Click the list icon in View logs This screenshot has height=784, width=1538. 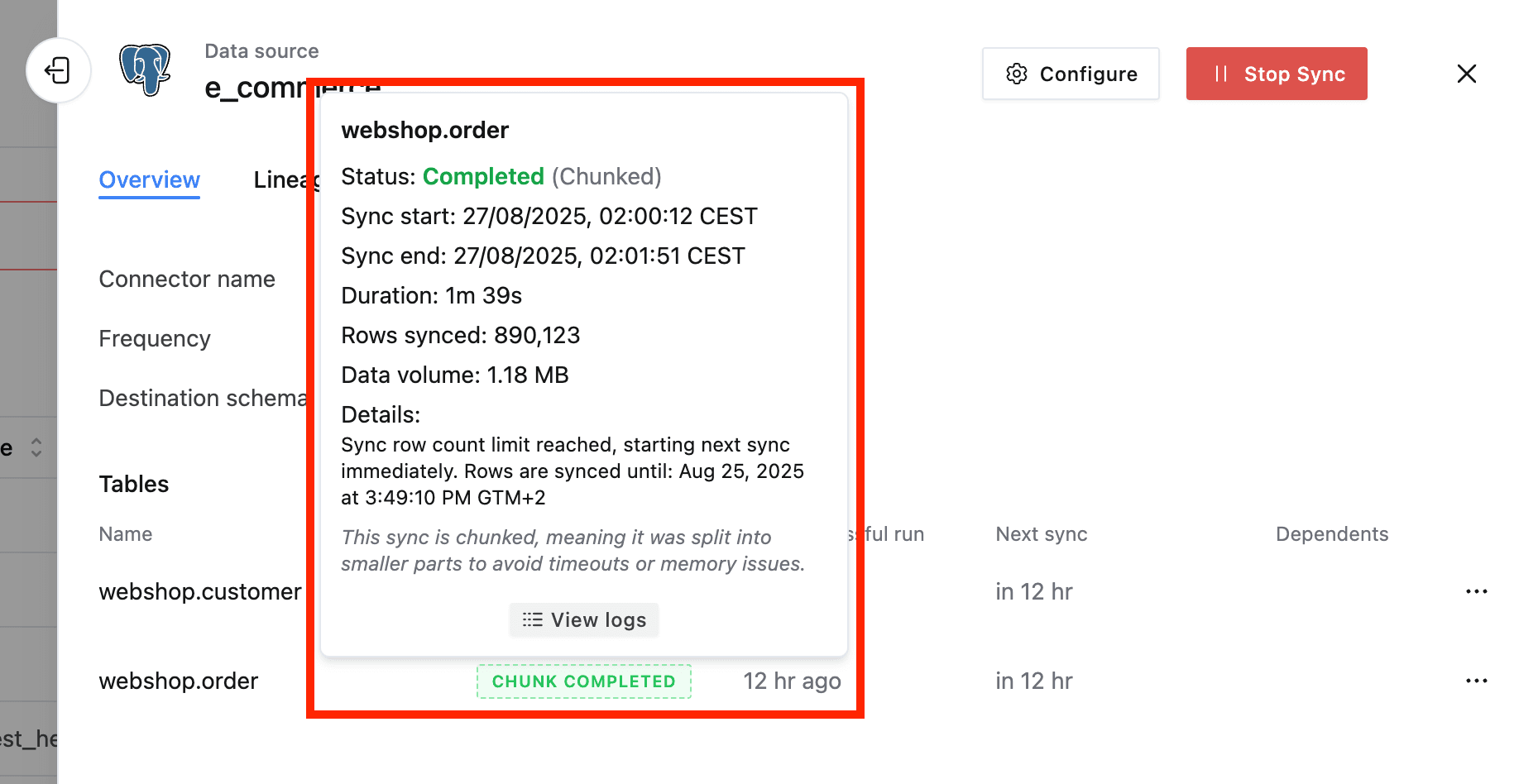click(x=532, y=619)
